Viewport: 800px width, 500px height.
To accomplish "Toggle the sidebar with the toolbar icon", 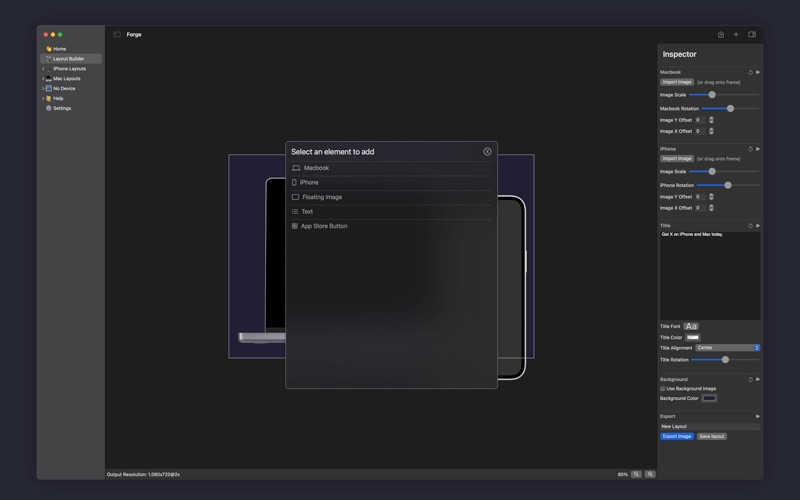I will tap(117, 35).
